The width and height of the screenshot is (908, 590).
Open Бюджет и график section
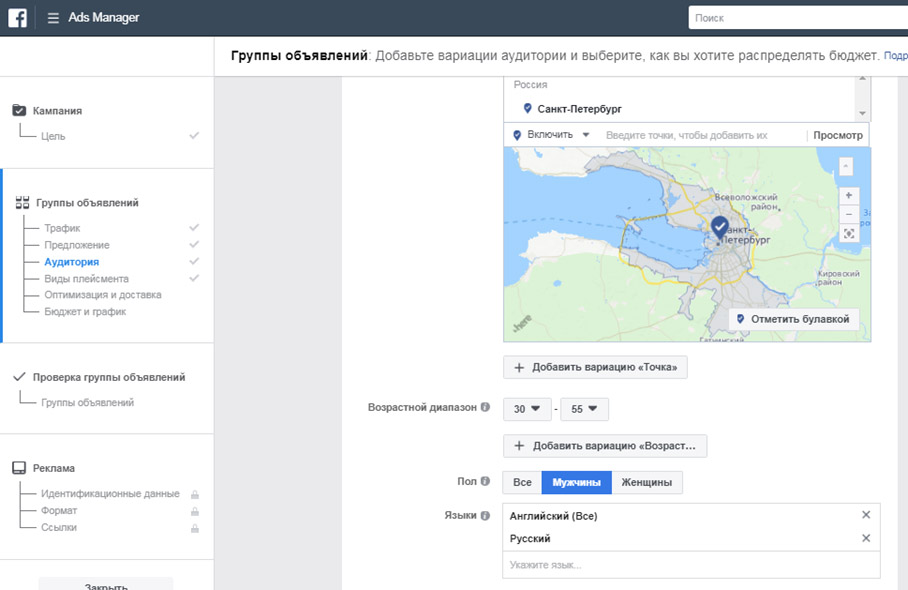tap(85, 312)
